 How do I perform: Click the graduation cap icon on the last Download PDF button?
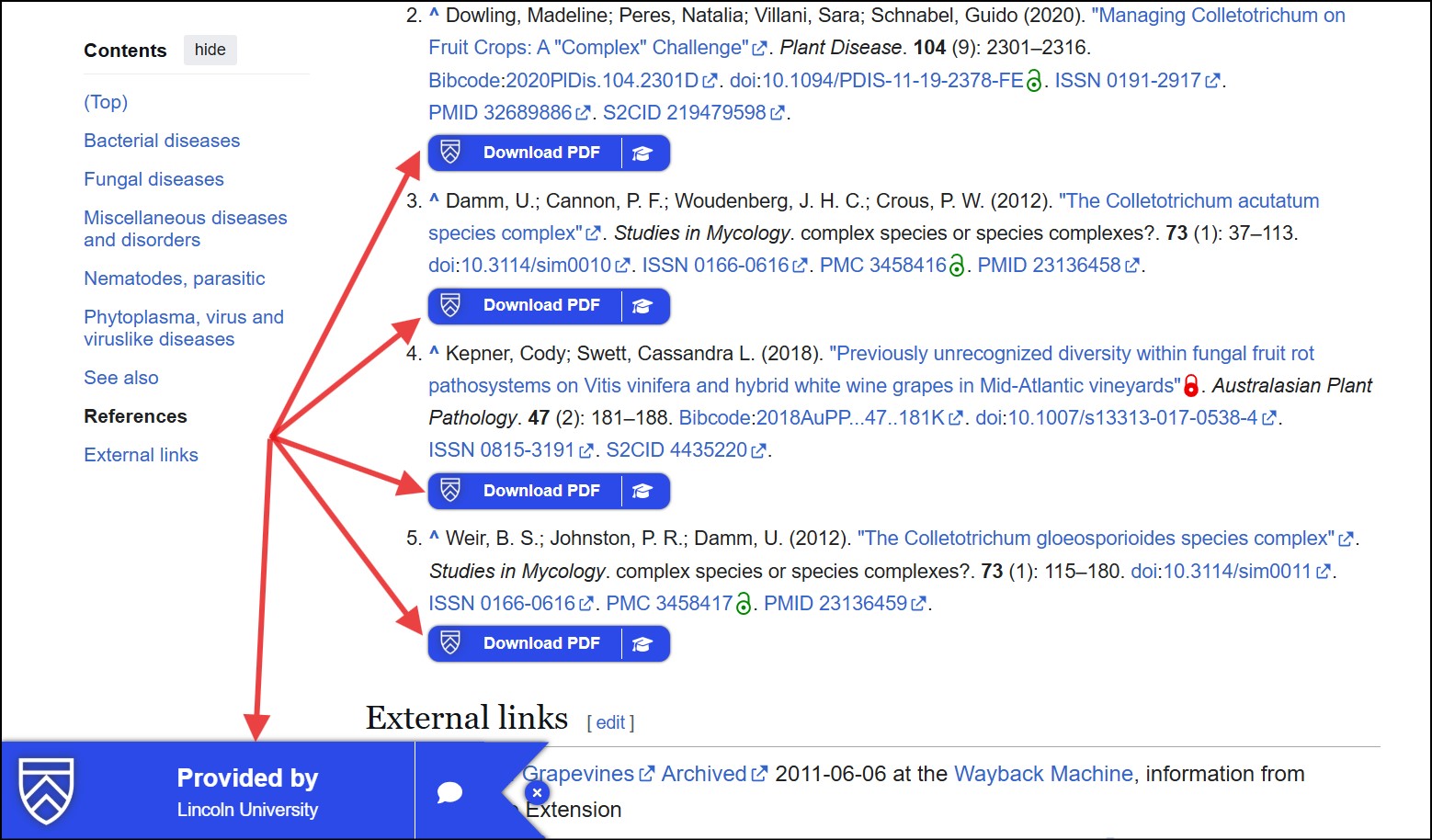(x=644, y=643)
